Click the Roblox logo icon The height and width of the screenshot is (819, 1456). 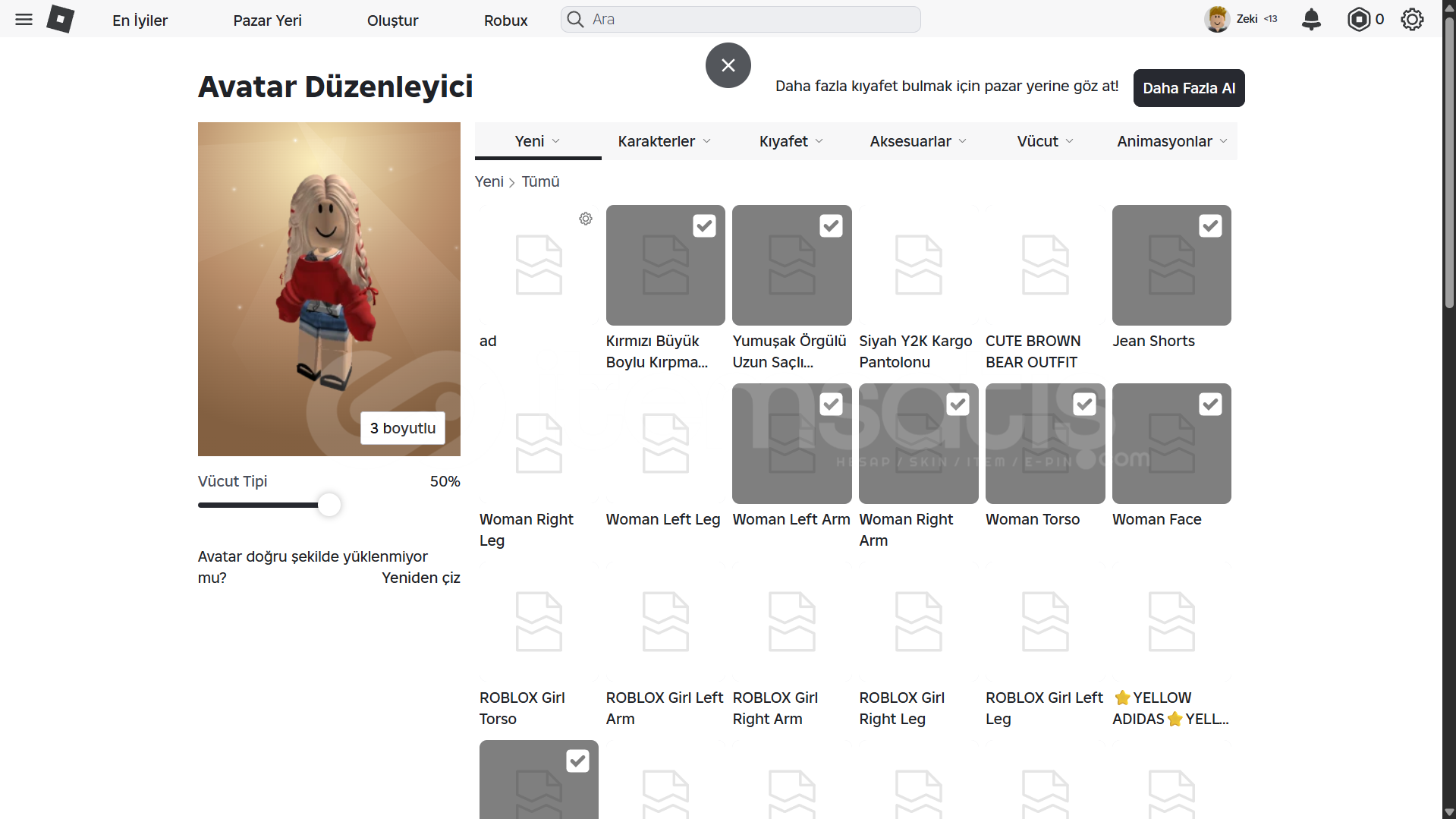pyautogui.click(x=60, y=20)
